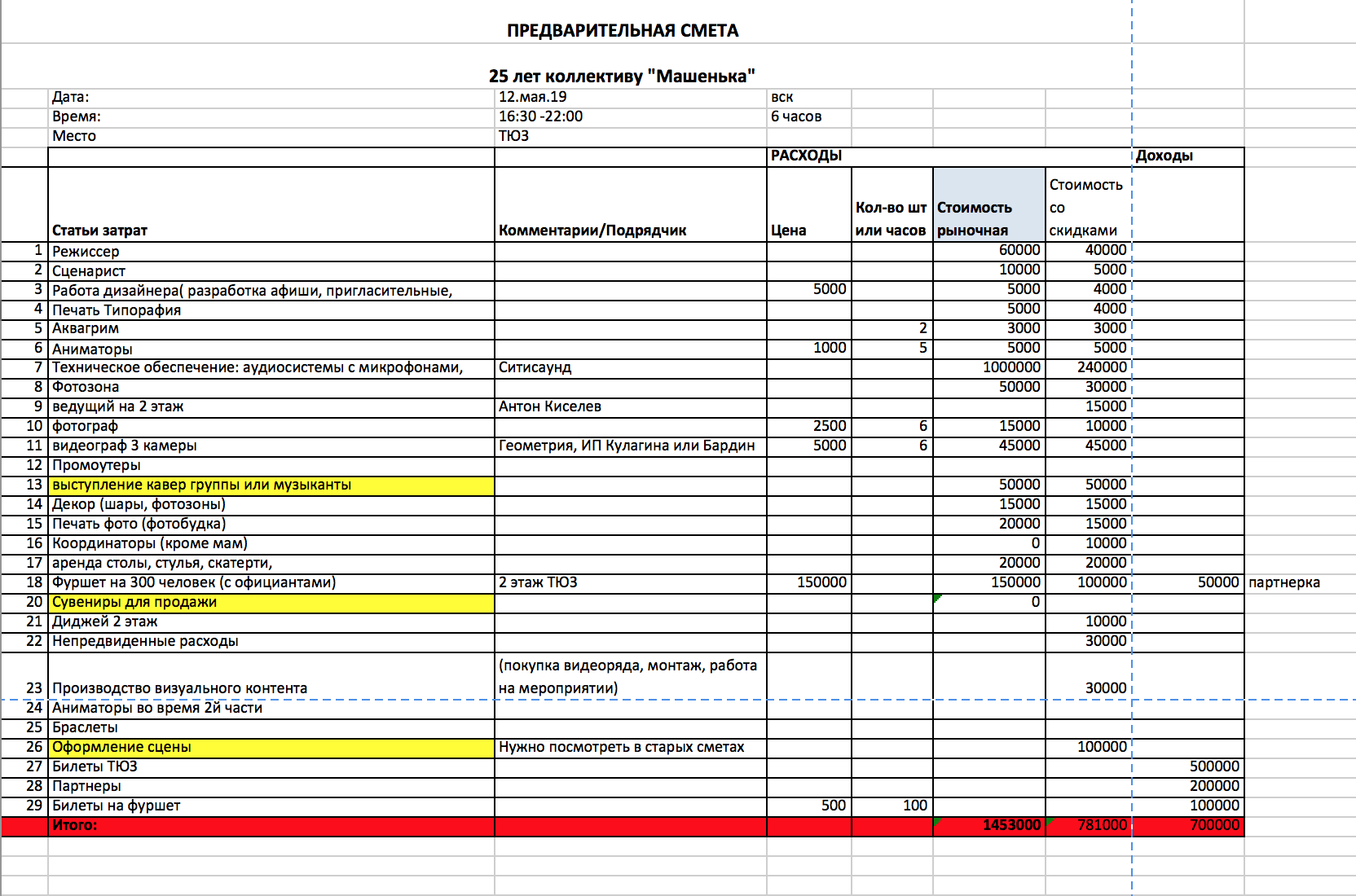
Task: Click 'Фуршет на 300 человек' cell
Action: pyautogui.click(x=271, y=583)
